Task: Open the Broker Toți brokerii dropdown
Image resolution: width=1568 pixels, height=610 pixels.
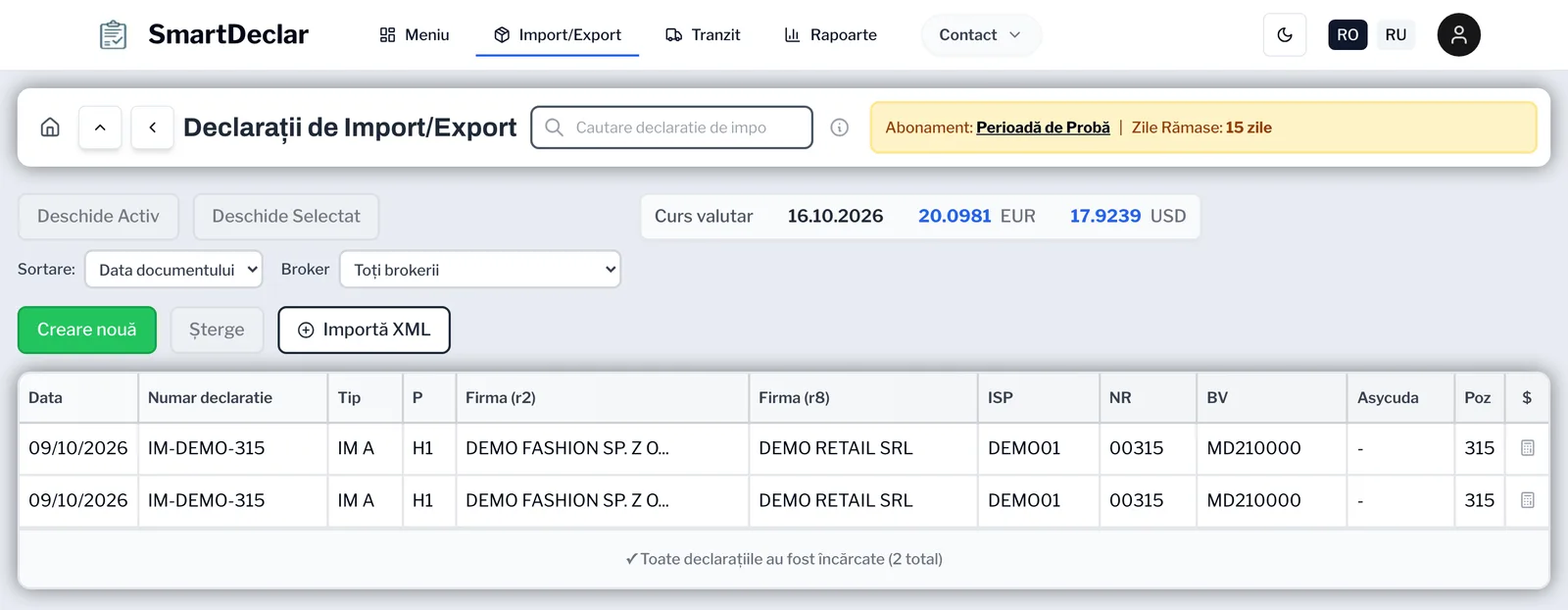Action: coord(480,270)
